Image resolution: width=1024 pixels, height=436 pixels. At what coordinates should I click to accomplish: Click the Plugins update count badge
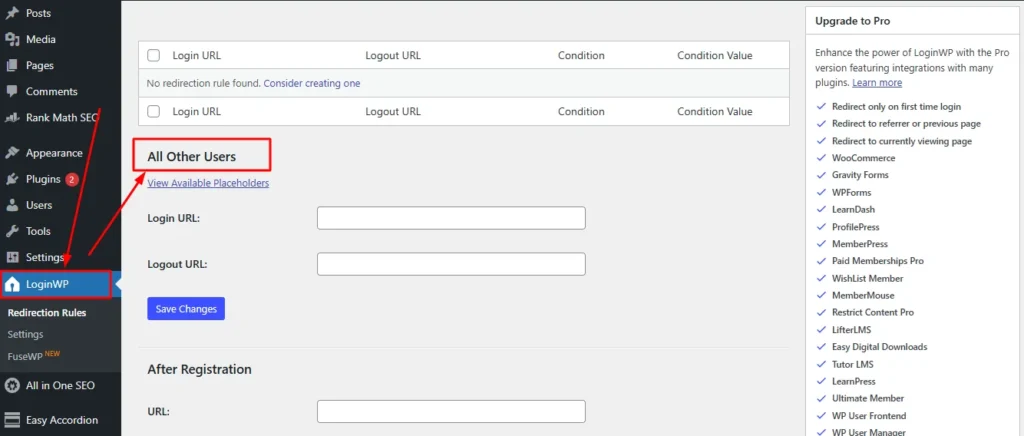pos(72,179)
